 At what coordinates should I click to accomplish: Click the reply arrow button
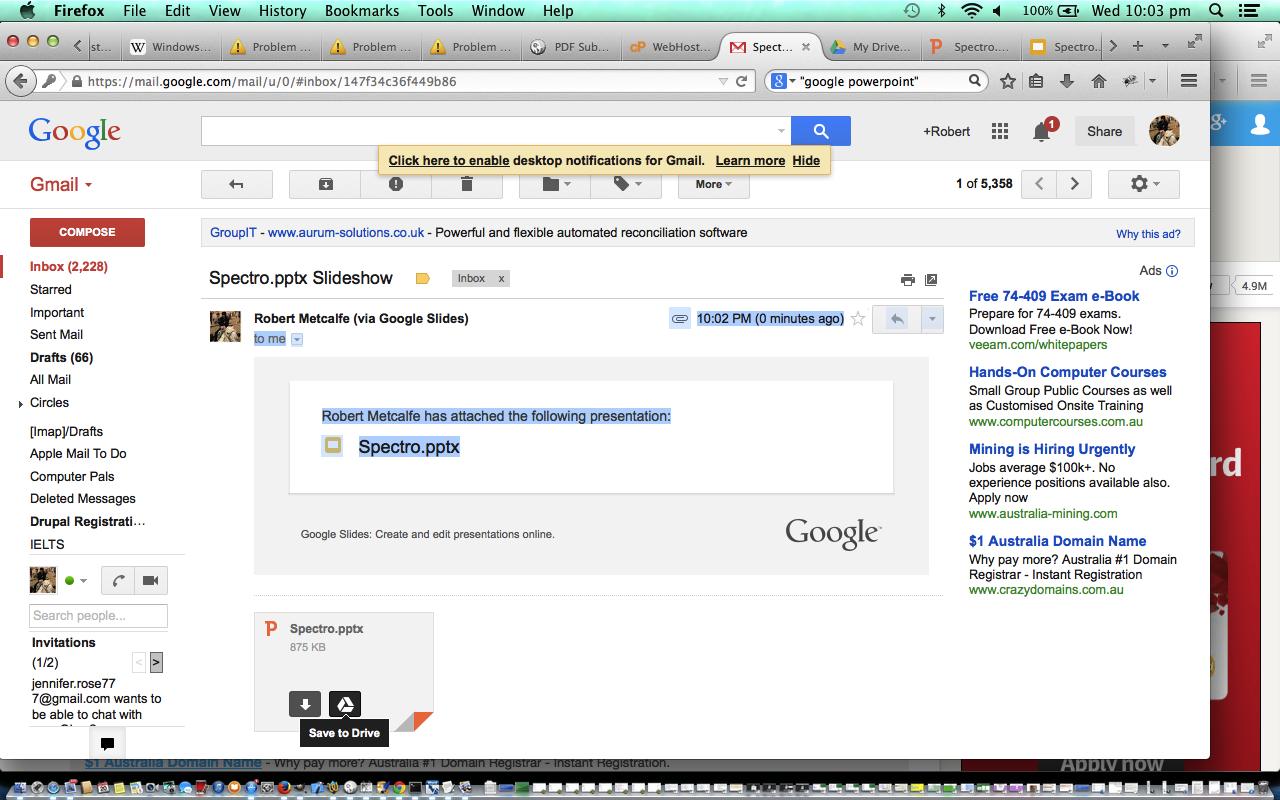click(897, 319)
